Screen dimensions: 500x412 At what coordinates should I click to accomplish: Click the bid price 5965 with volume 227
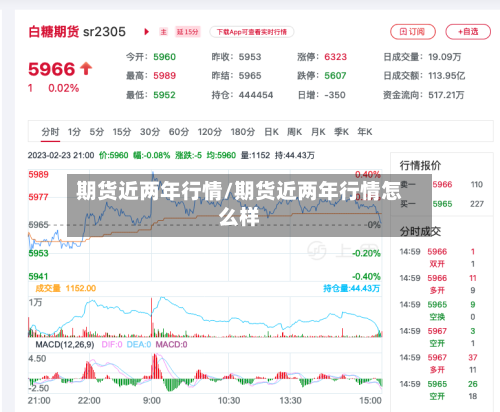442,204
